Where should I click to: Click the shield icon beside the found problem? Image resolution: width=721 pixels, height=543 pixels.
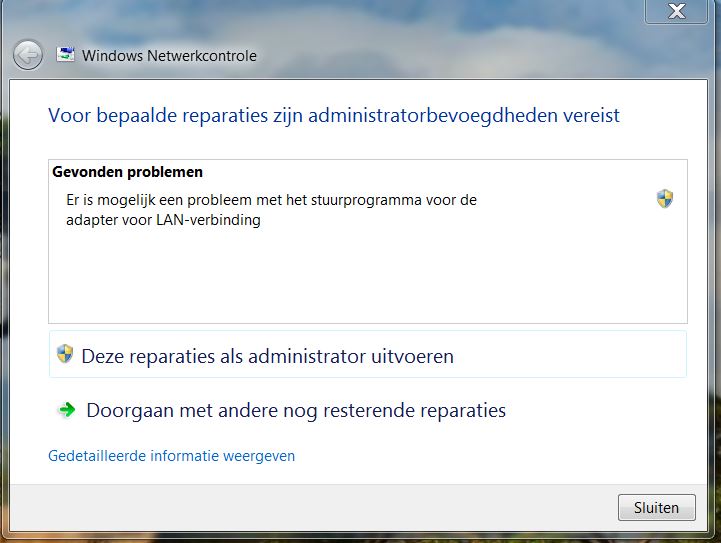pos(664,199)
